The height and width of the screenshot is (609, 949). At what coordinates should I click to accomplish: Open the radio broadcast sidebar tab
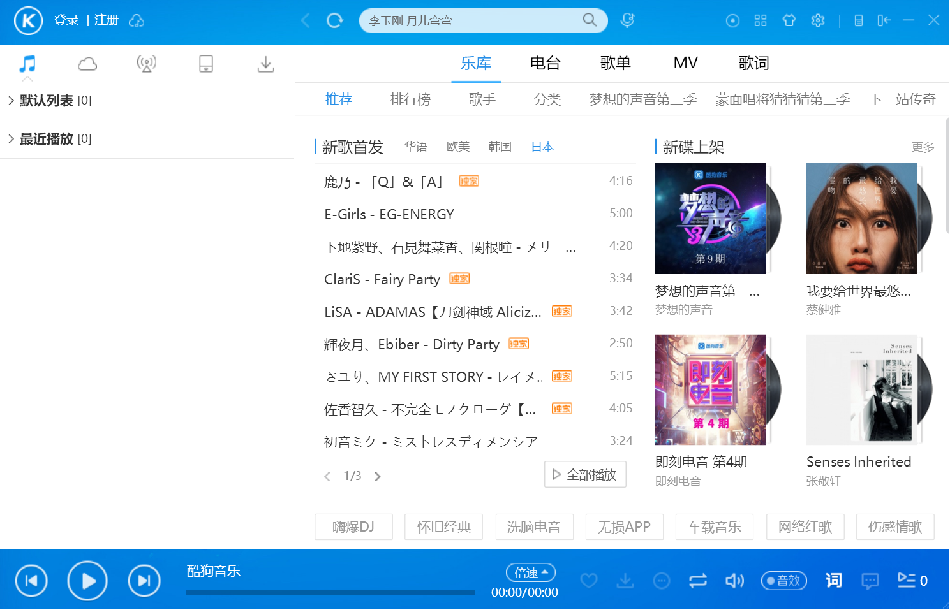pos(146,64)
